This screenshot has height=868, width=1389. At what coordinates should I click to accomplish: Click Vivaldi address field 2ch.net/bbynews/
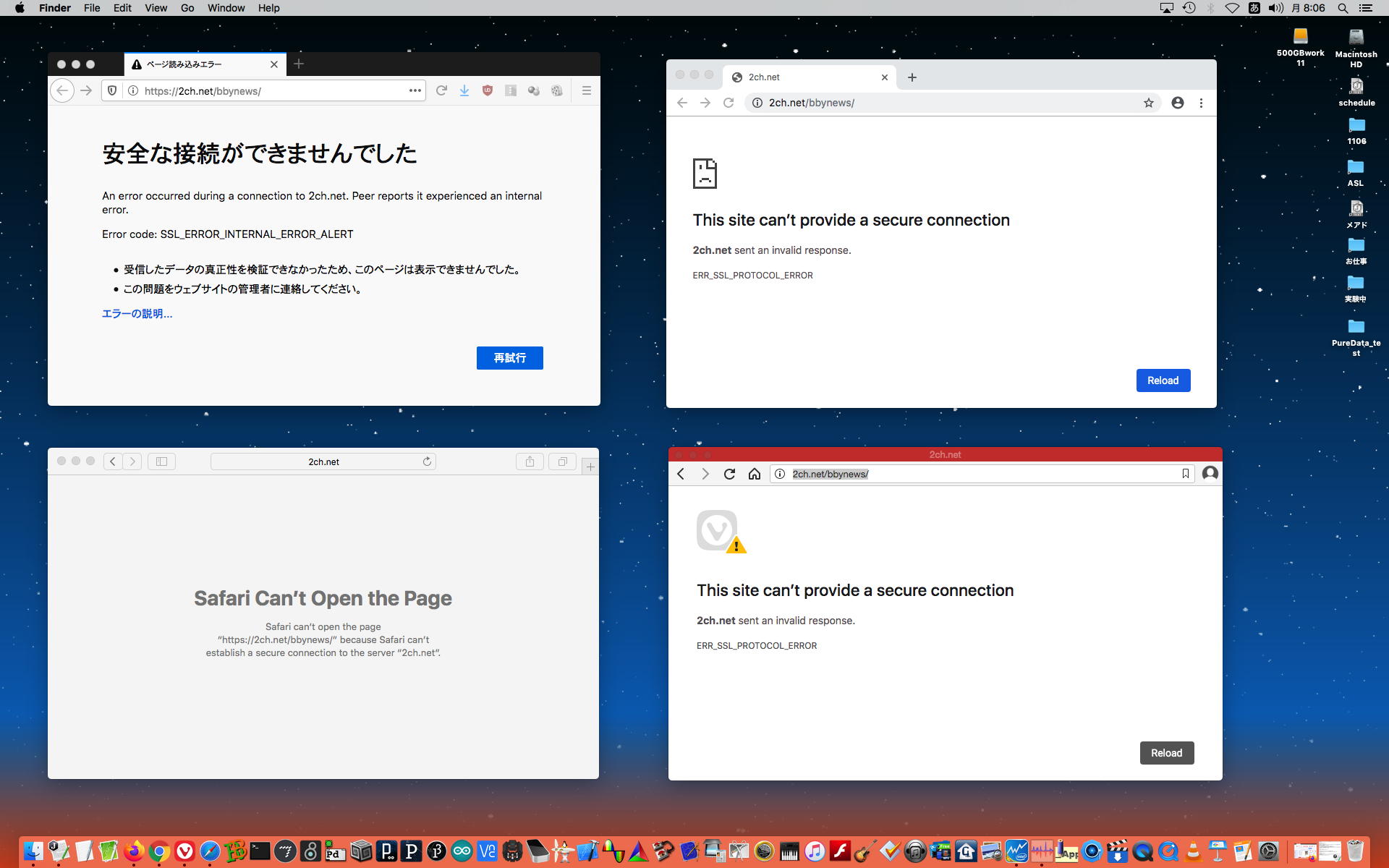830,474
